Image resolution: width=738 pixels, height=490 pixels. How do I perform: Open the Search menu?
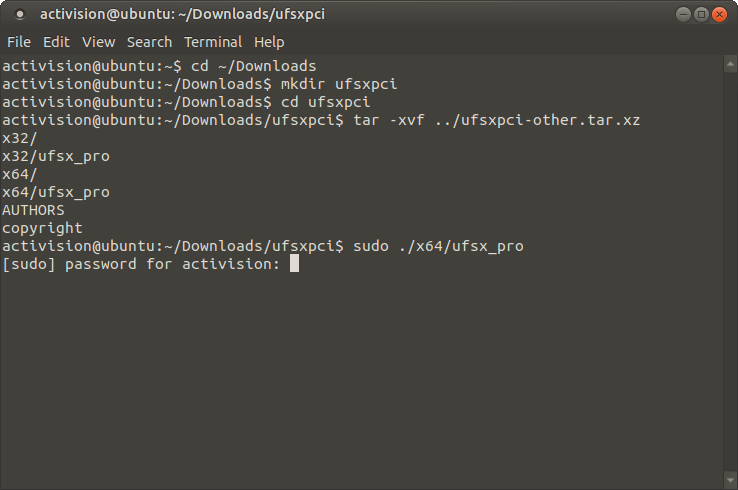point(149,42)
